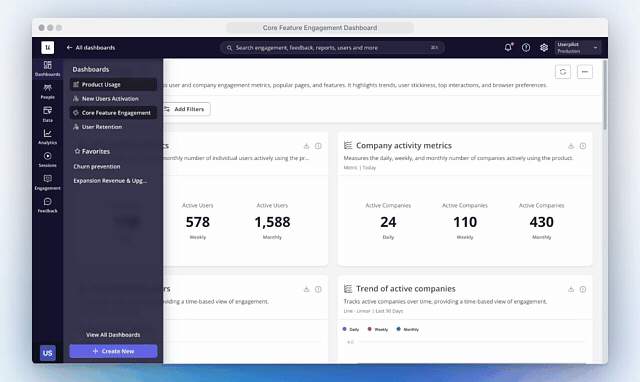Select the User Retention dashboard
The height and width of the screenshot is (382, 640).
(113, 127)
